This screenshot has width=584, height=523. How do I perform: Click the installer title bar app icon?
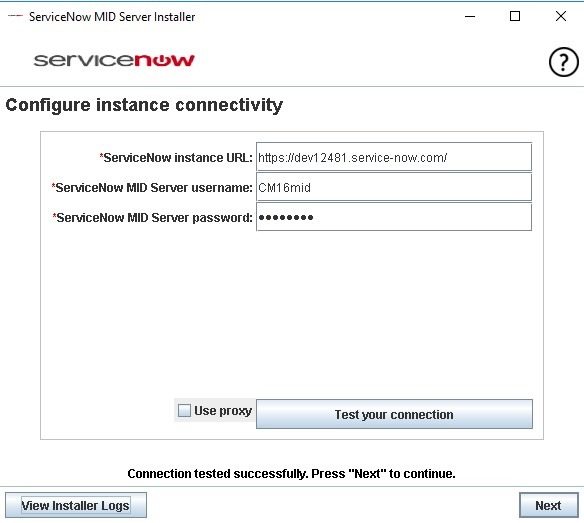15,16
